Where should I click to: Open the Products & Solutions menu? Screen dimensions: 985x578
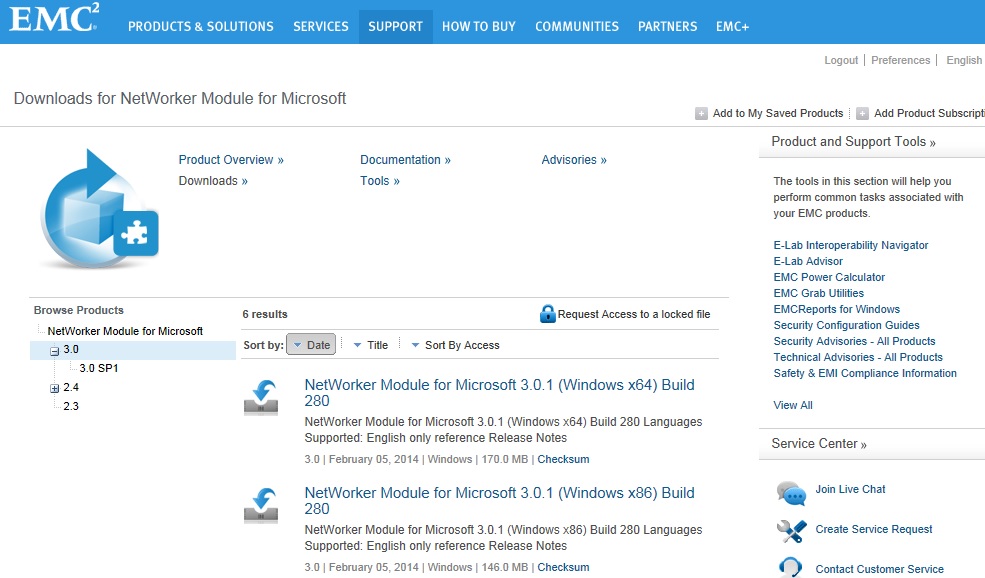201,26
